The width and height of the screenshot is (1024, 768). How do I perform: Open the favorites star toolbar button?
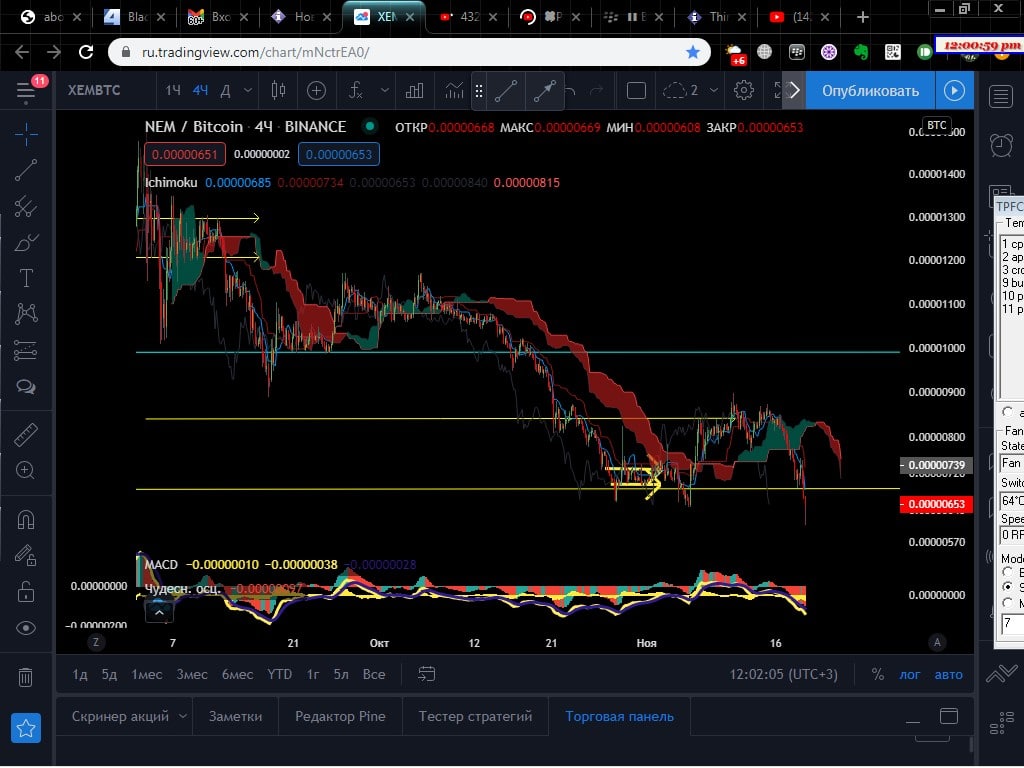coord(26,728)
